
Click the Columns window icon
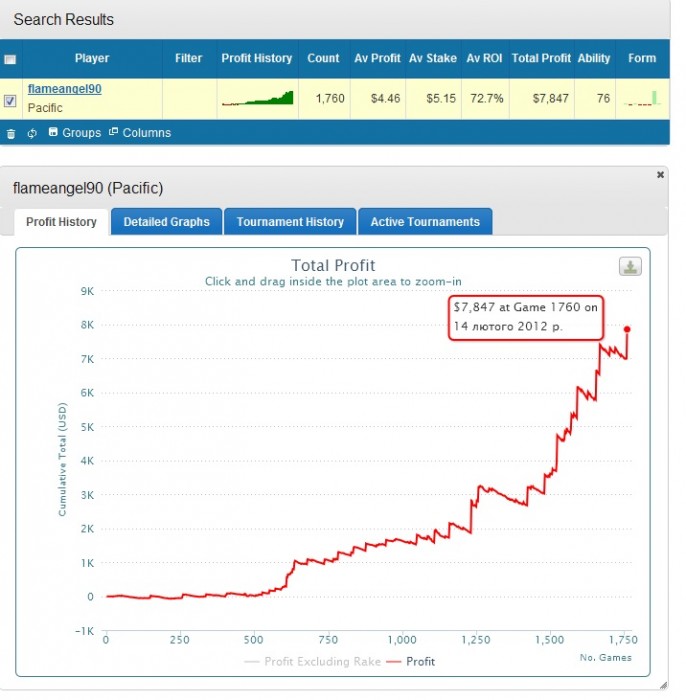(x=113, y=132)
